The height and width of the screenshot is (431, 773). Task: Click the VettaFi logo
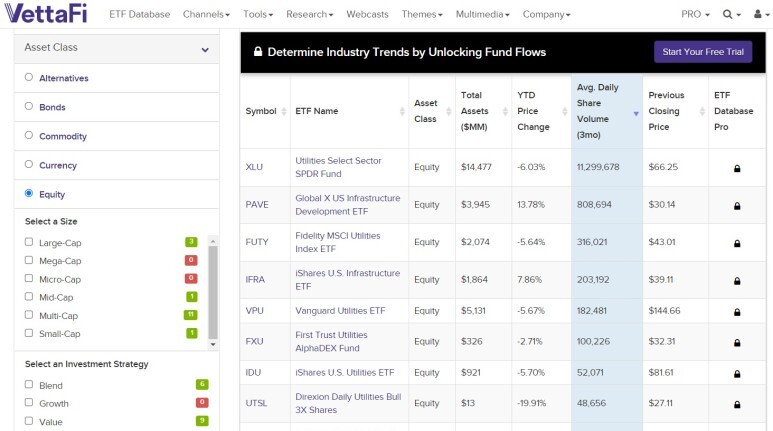coord(45,13)
